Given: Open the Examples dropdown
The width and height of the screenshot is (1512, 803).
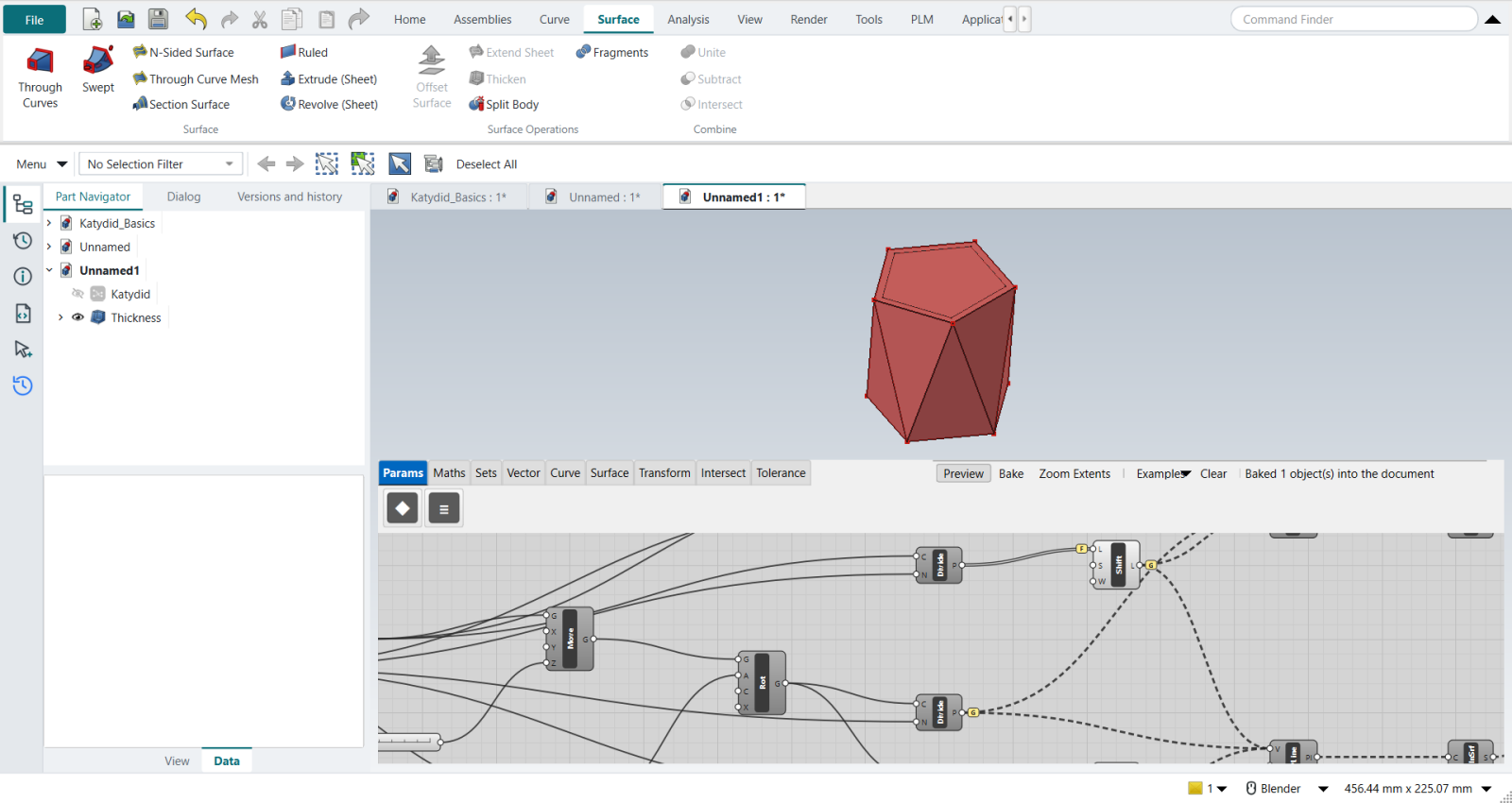Looking at the screenshot, I should pyautogui.click(x=1163, y=473).
